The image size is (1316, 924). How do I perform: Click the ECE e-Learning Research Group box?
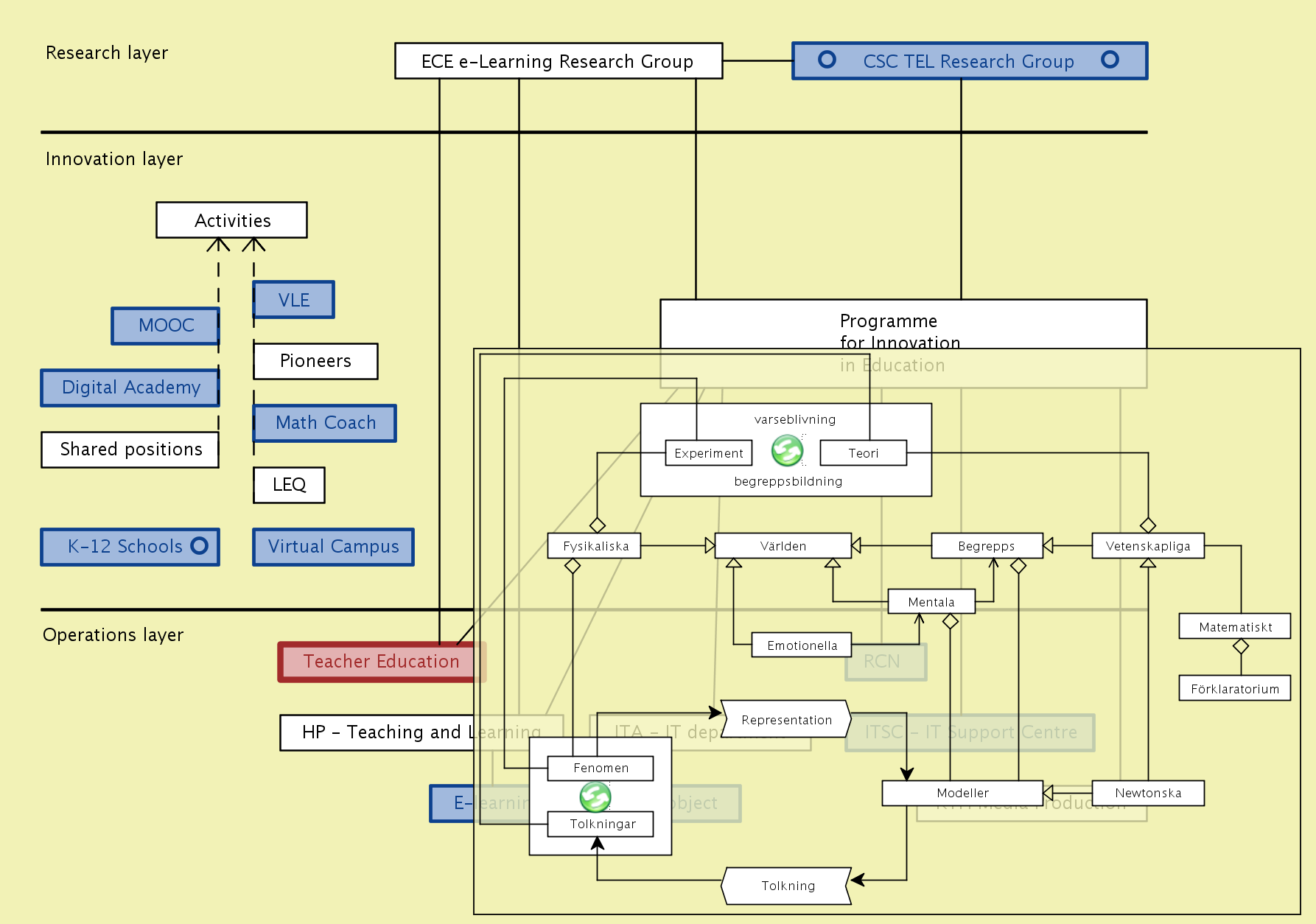coord(558,61)
